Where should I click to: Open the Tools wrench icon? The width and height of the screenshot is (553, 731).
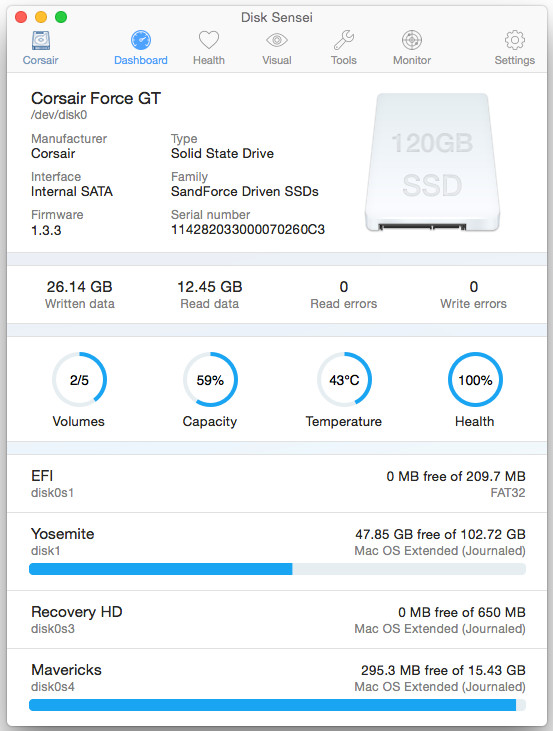344,40
